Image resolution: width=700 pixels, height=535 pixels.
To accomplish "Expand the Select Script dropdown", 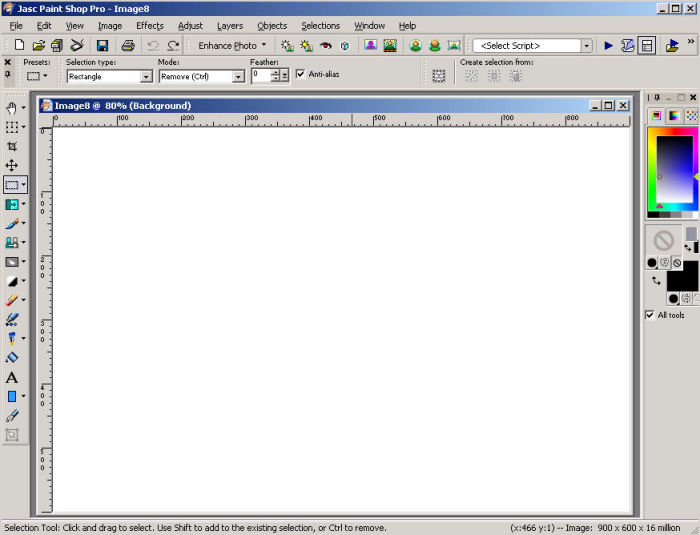I will pos(586,46).
